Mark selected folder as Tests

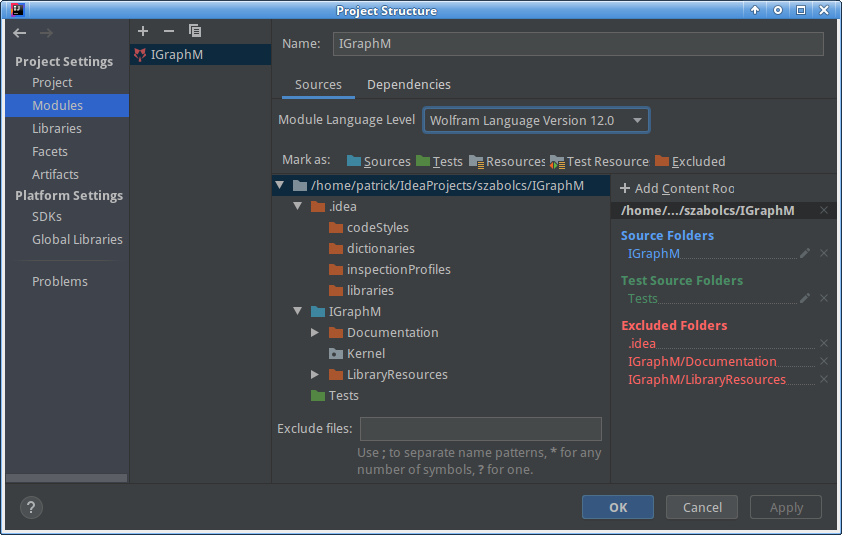coord(439,161)
